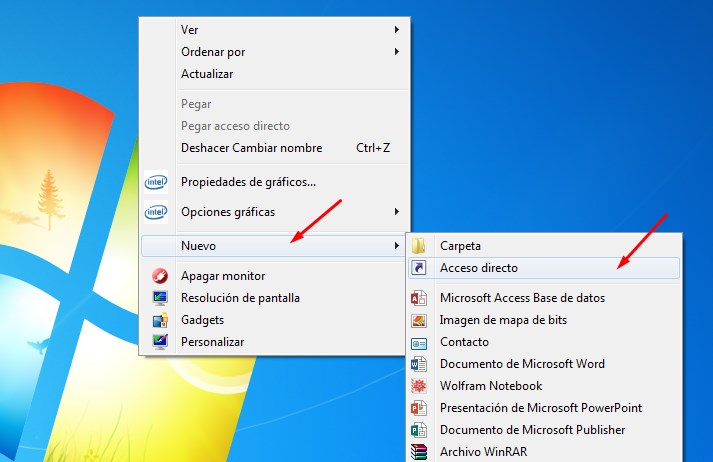713x462 pixels.
Task: Click the Wolfram Notebook red spikey icon
Action: (418, 386)
